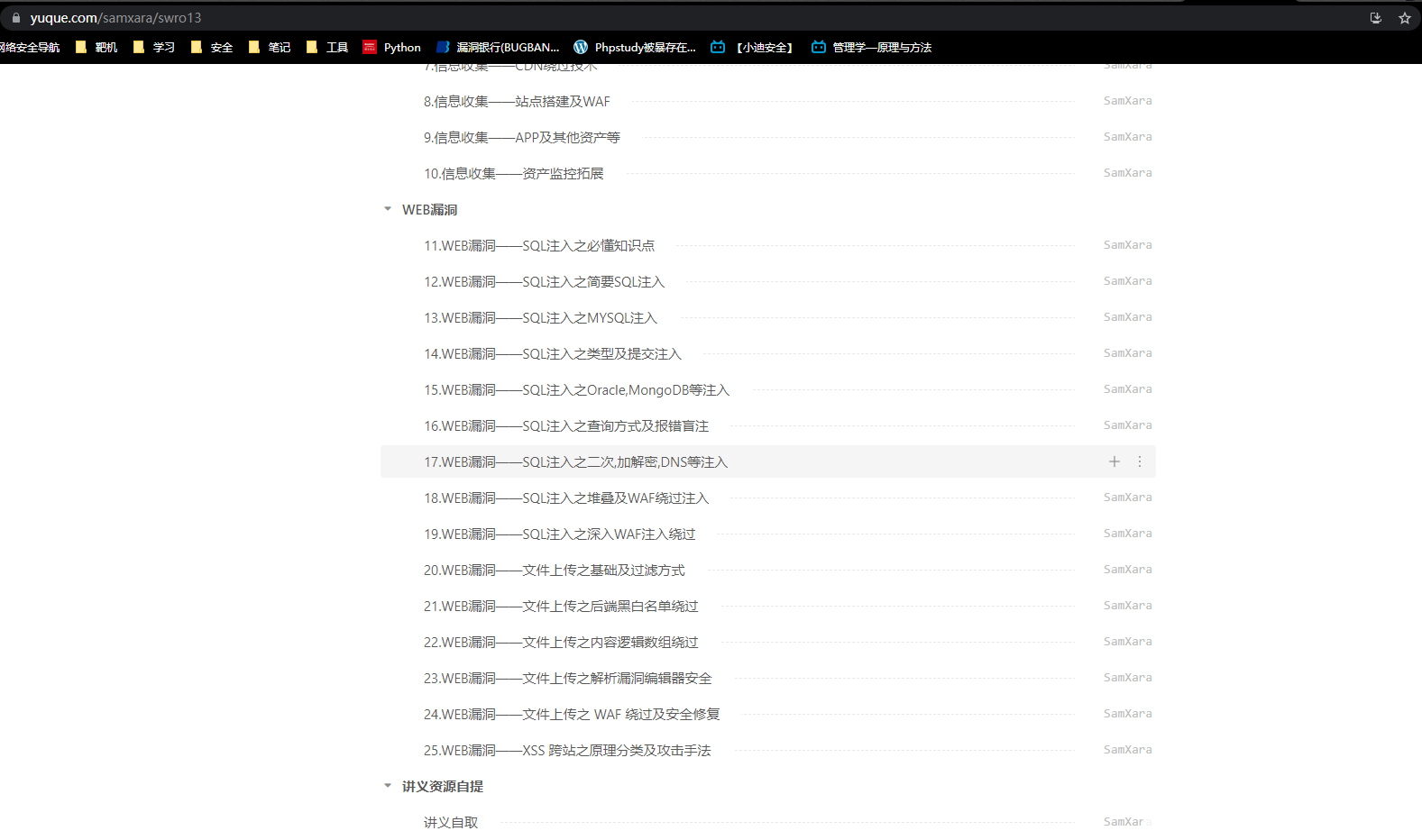Open the Phpstudy被暴存在... bookmark
Screen dimensions: 1422x840
[635, 47]
